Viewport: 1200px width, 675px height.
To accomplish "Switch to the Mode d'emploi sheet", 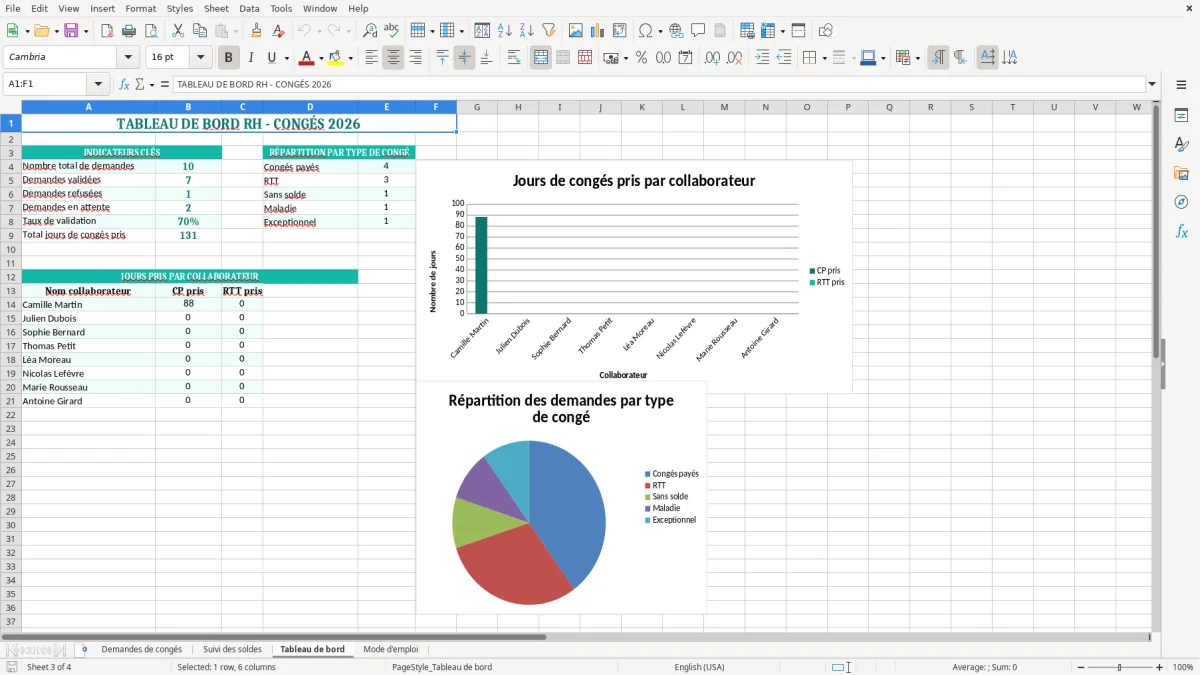I will (391, 649).
